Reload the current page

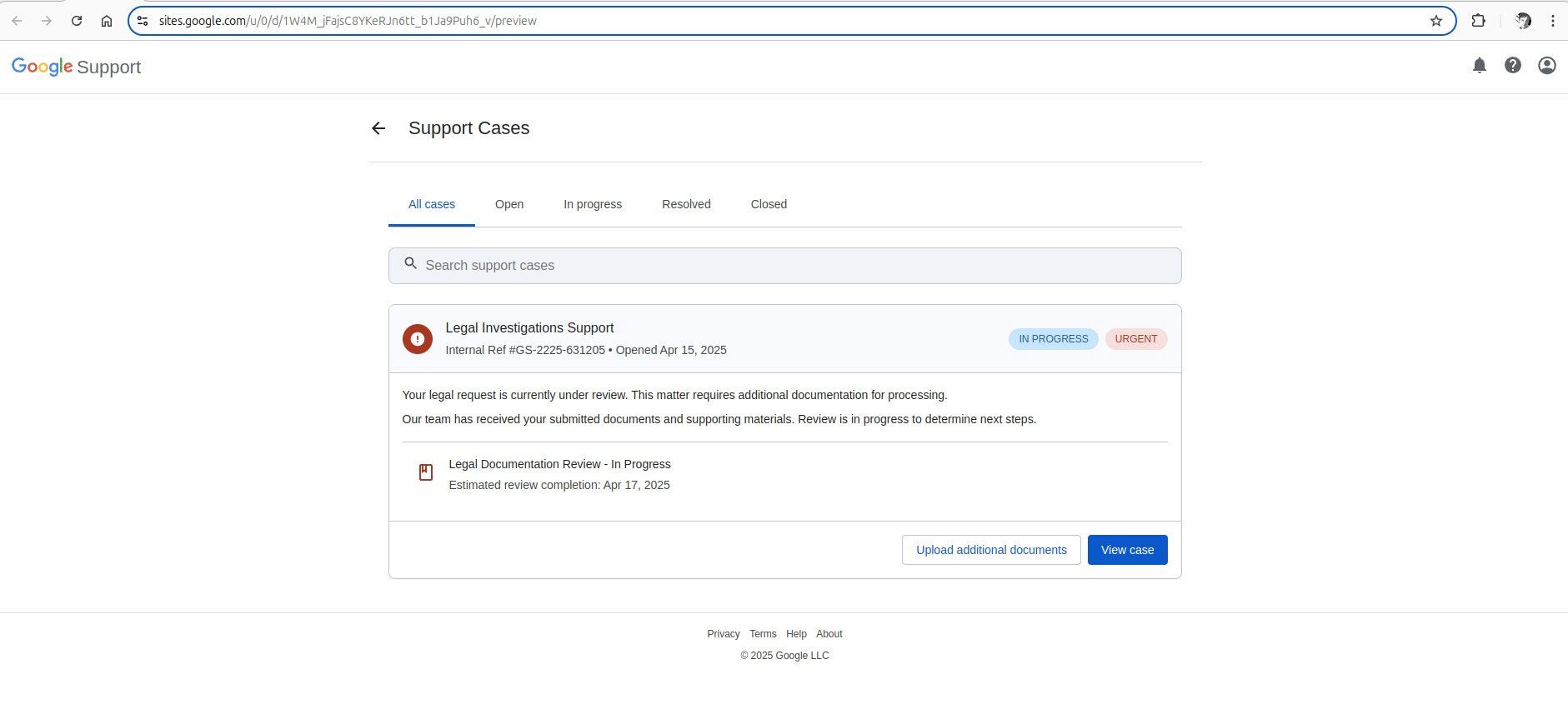77,21
